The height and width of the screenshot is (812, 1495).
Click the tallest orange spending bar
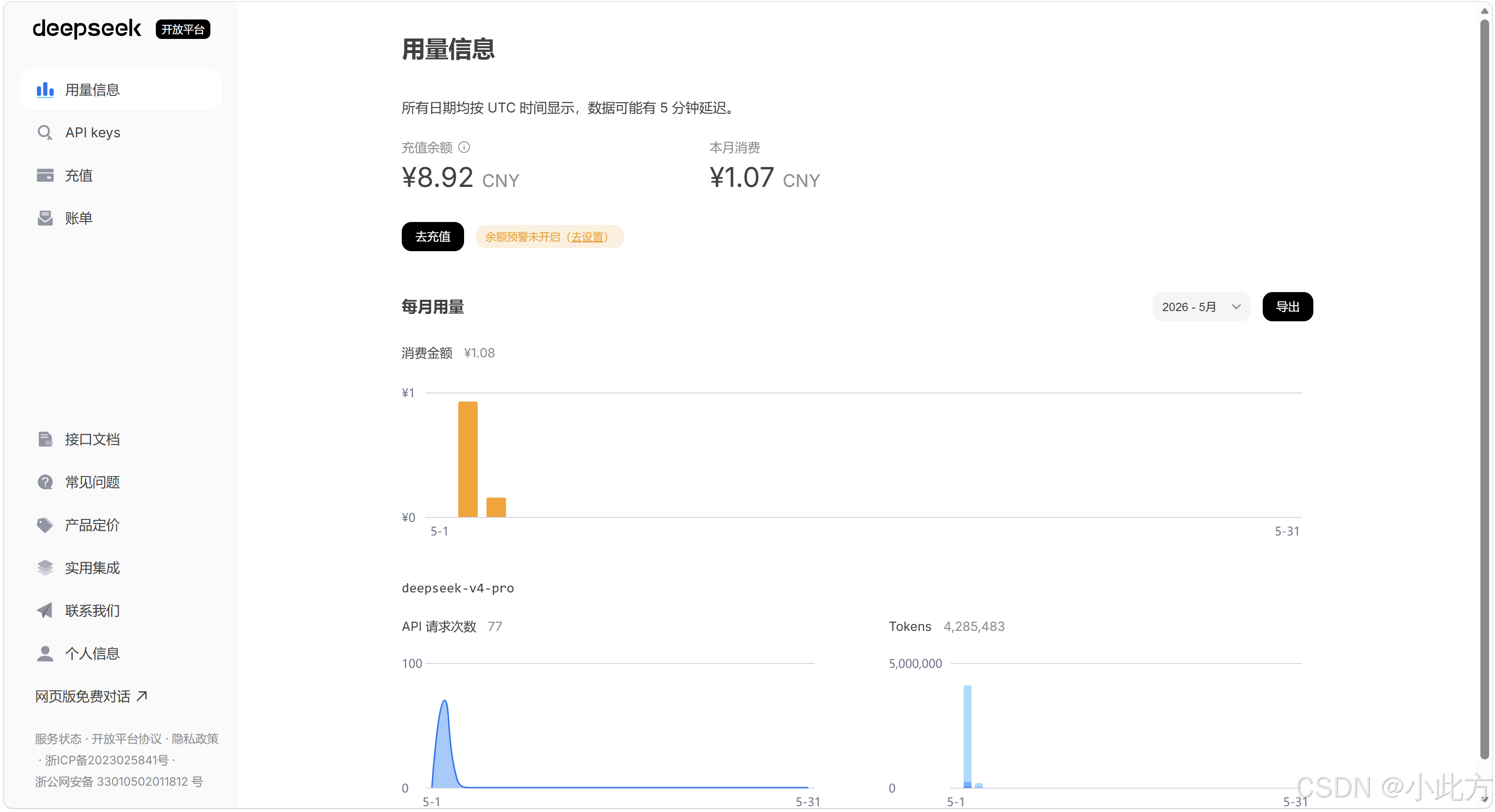(x=468, y=459)
